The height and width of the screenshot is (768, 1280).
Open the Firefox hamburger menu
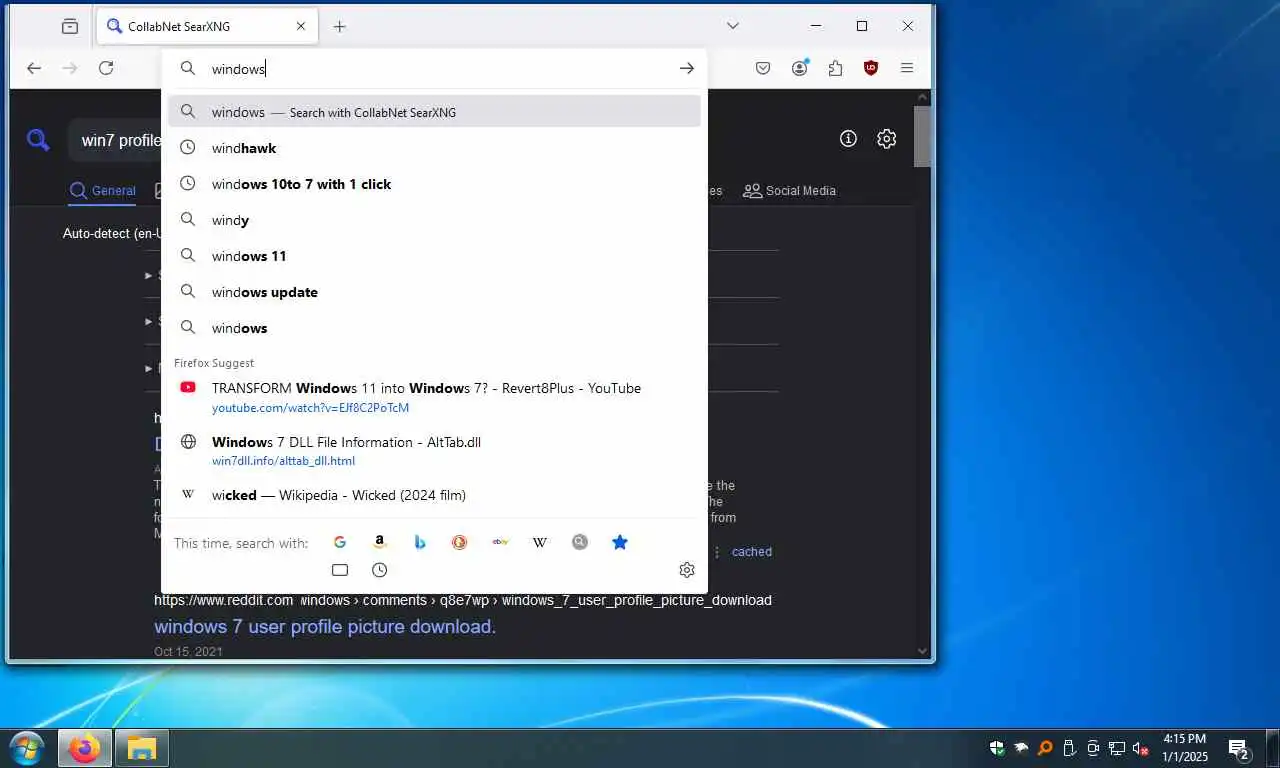pyautogui.click(x=907, y=68)
